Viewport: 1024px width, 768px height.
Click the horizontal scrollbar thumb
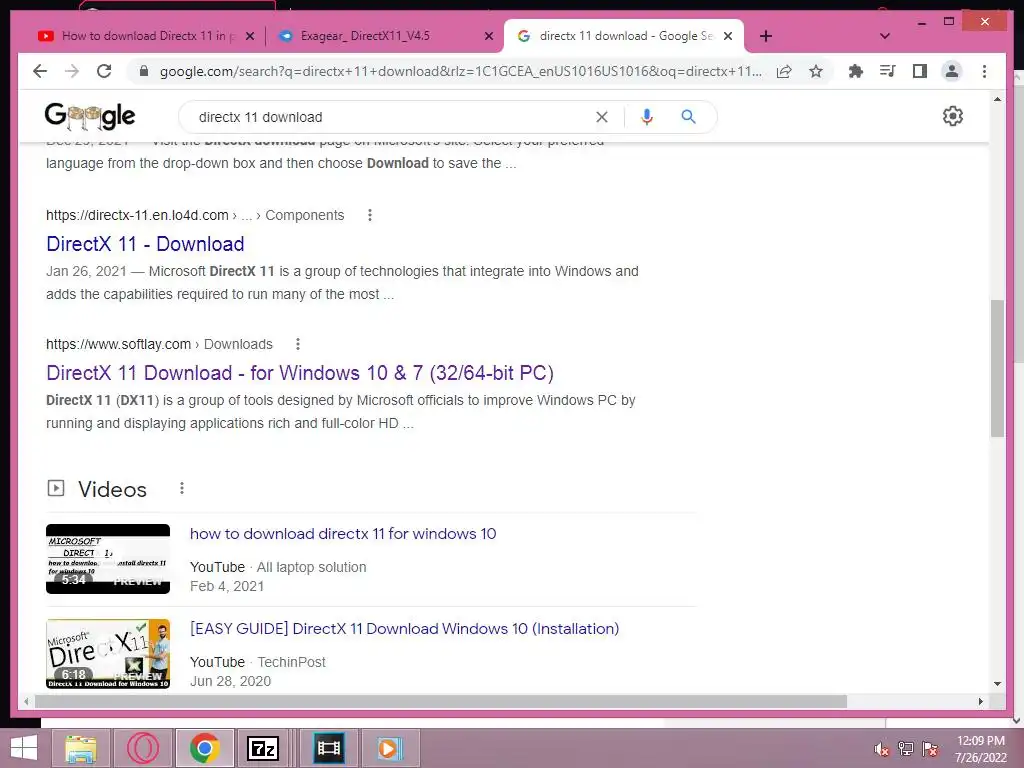(x=441, y=701)
